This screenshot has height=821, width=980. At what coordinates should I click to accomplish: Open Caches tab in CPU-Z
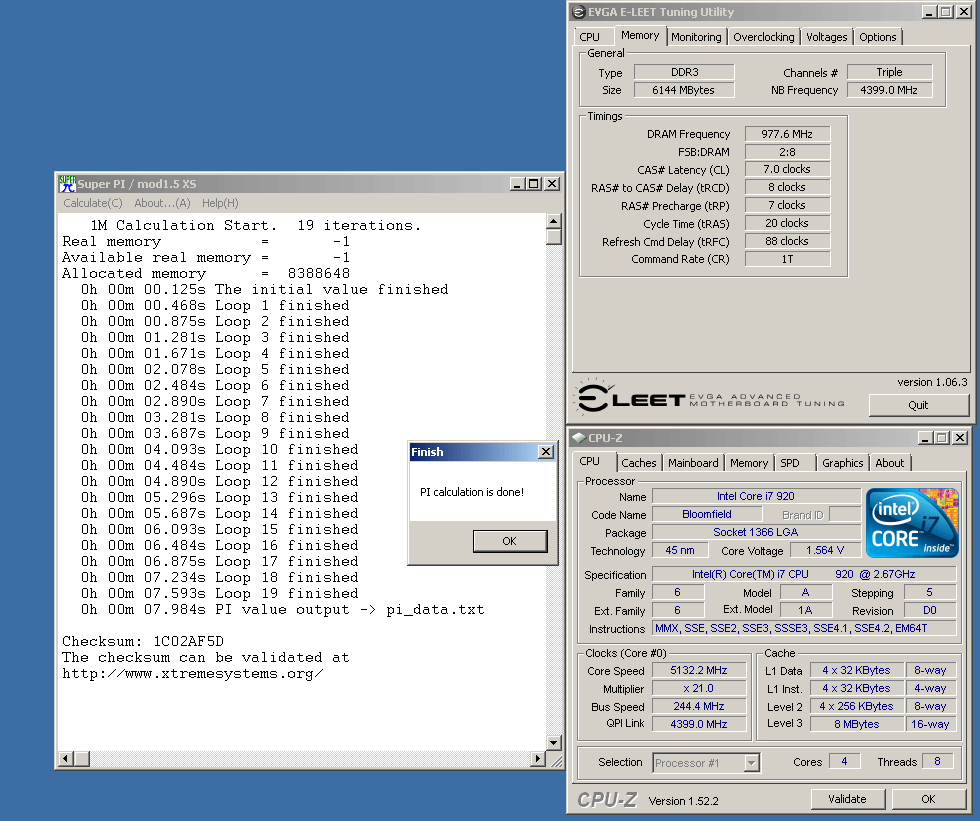tap(639, 463)
